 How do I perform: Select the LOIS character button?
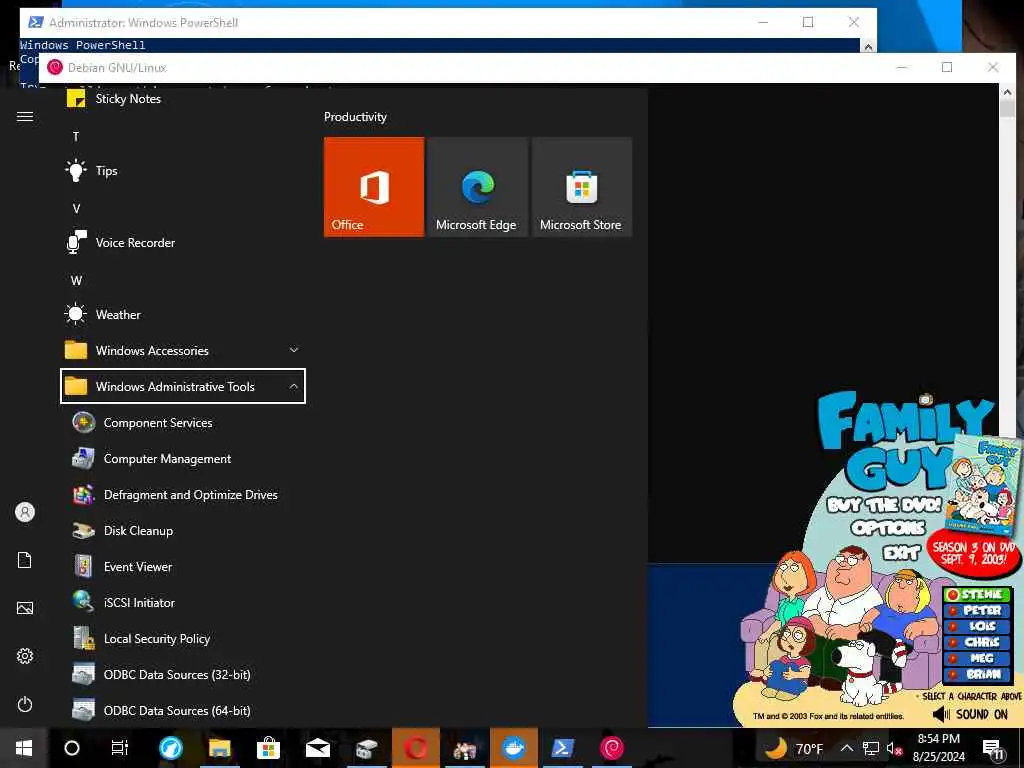point(978,626)
